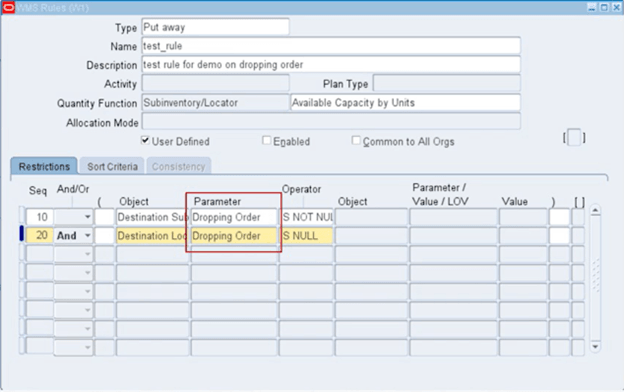Toggle the User Defined checkbox
The height and width of the screenshot is (392, 624).
pos(145,140)
